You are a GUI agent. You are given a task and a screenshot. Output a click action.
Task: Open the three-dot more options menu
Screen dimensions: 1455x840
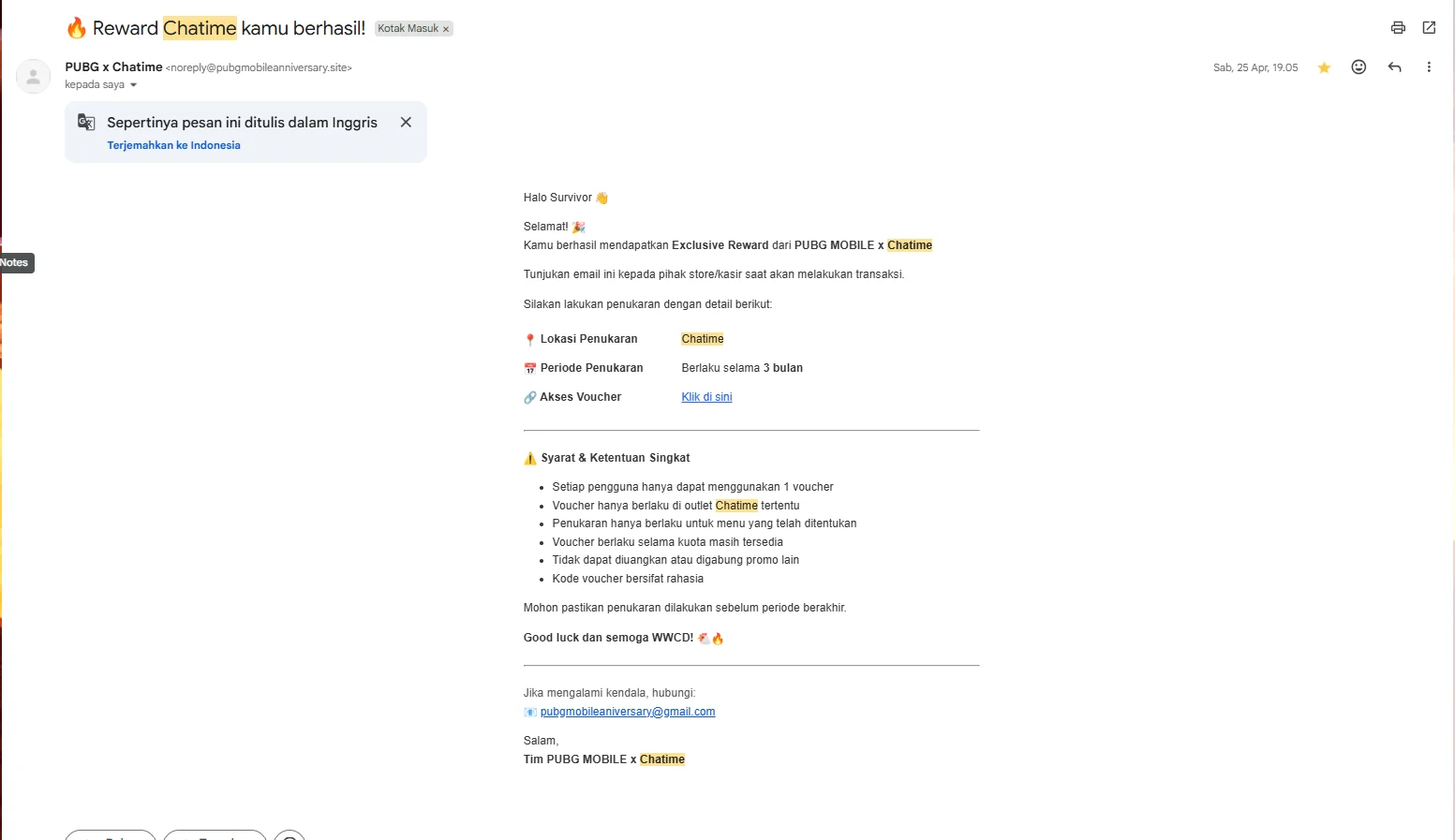(x=1429, y=67)
